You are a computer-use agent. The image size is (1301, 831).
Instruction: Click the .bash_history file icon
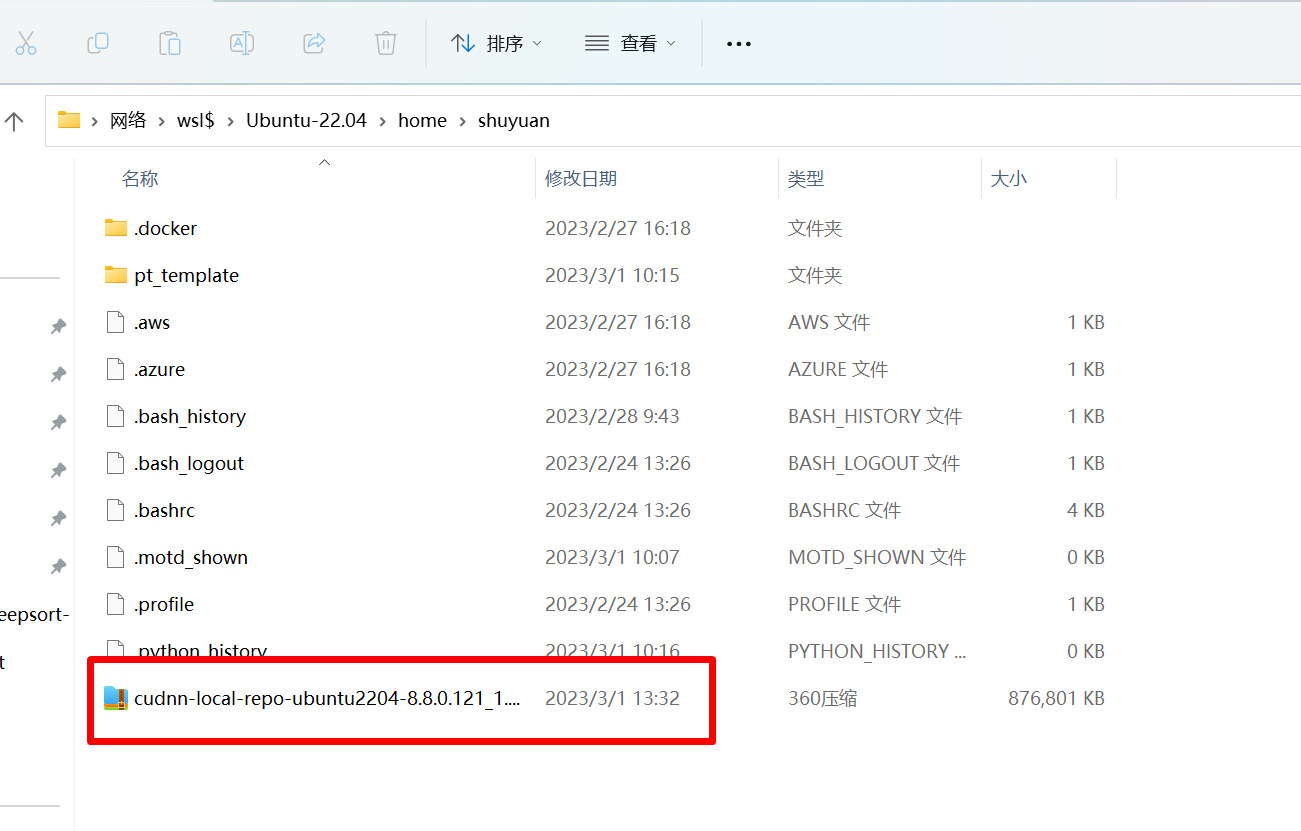pos(116,416)
